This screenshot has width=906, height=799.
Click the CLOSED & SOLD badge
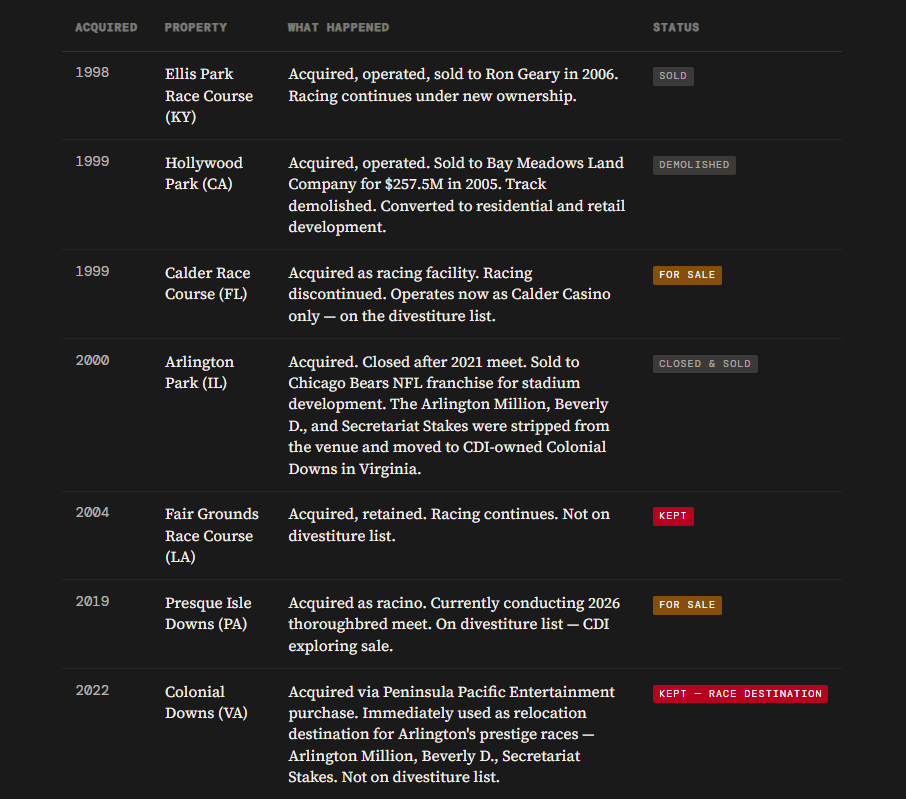click(x=705, y=363)
